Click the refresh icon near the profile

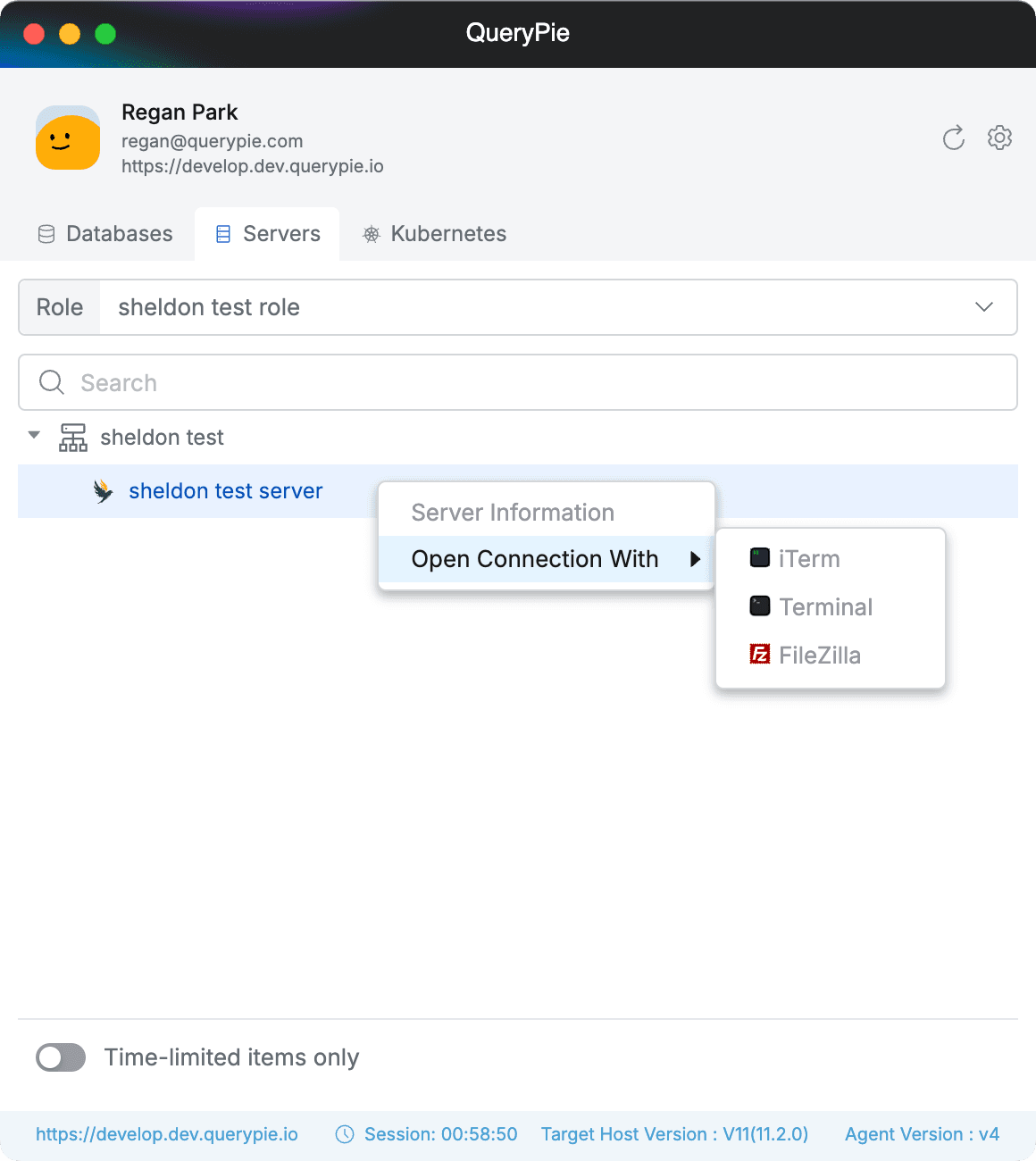pyautogui.click(x=953, y=138)
